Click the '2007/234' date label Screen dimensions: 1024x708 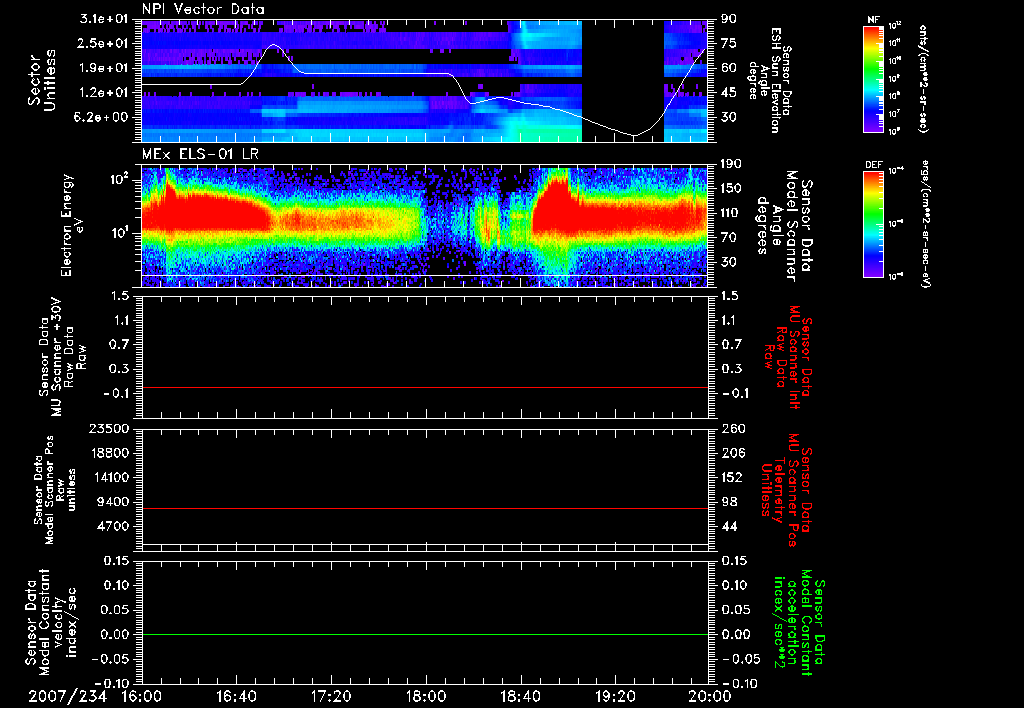point(67,697)
